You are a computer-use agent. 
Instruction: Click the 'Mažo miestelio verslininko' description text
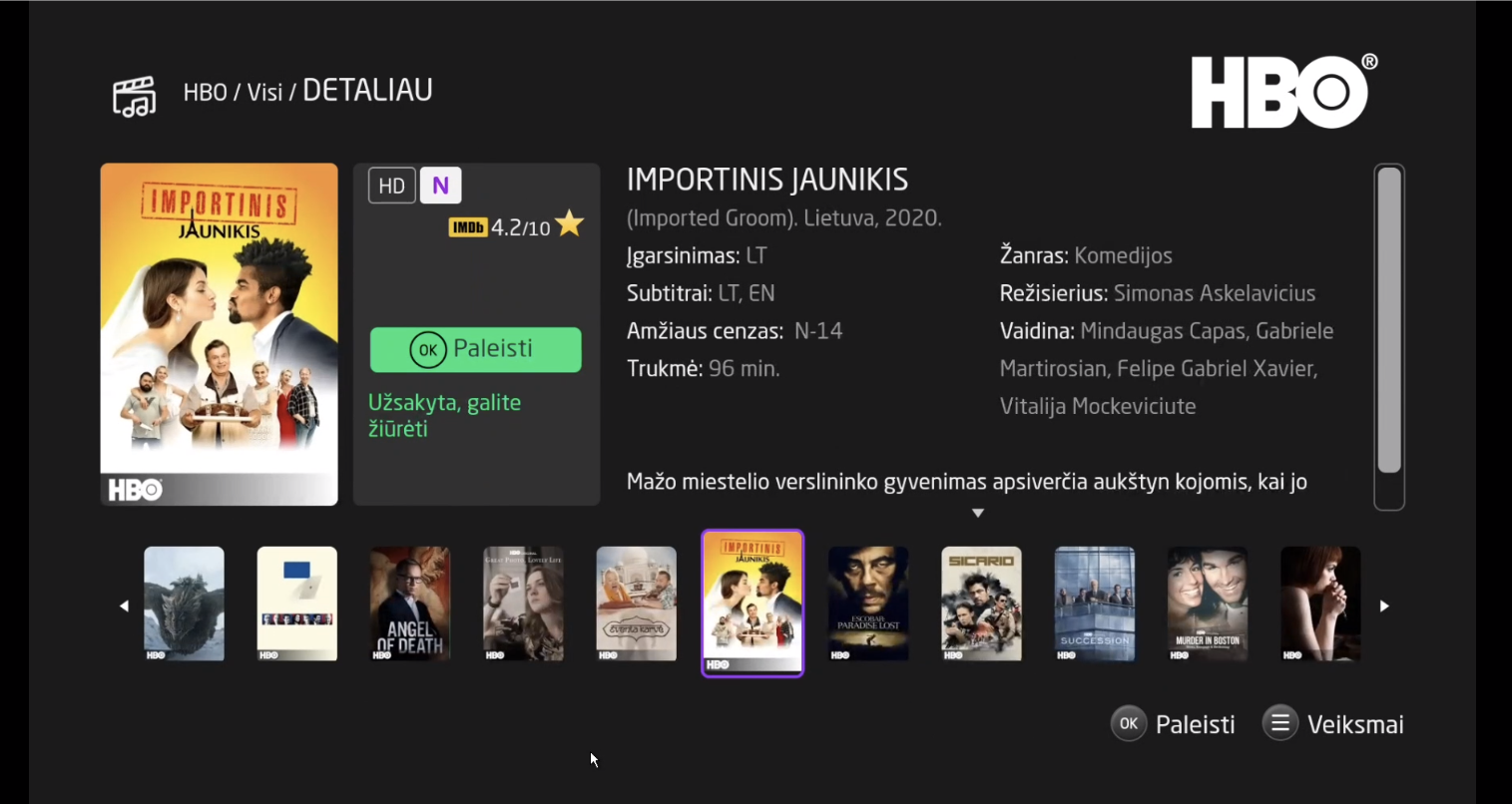pos(967,483)
